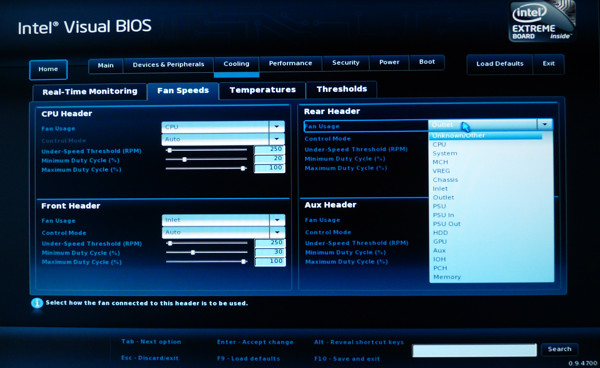Screen dimensions: 600x368
Task: Click the Intel Extreme Board logo
Action: [543, 21]
